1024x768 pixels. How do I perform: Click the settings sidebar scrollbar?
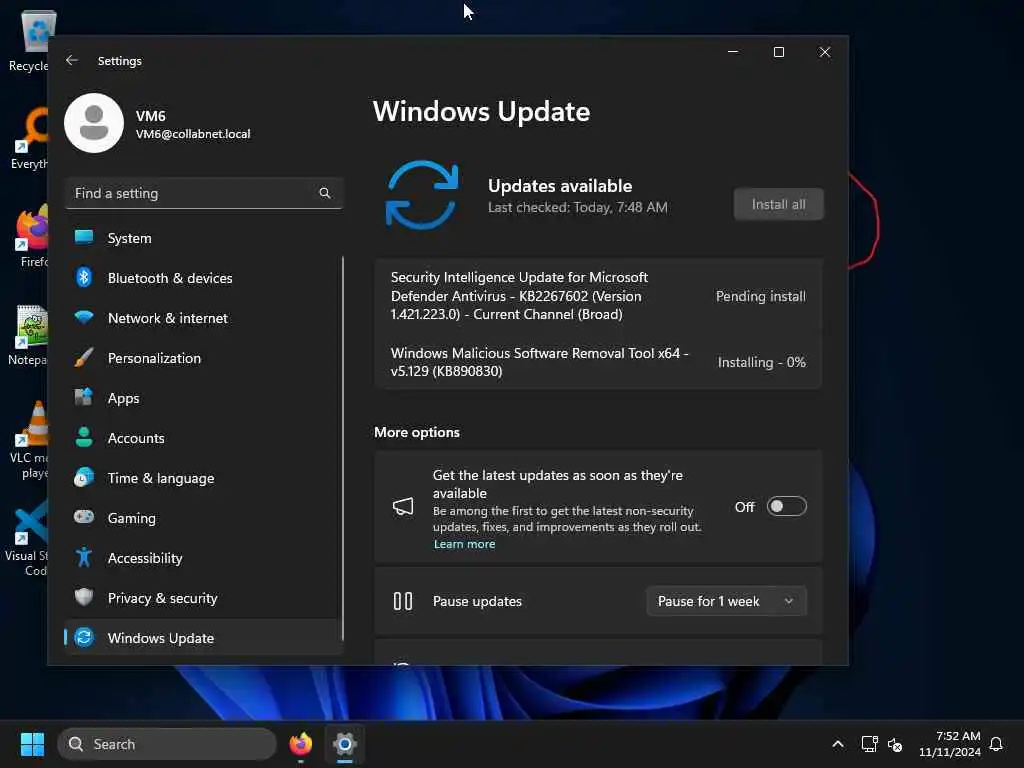pos(342,449)
